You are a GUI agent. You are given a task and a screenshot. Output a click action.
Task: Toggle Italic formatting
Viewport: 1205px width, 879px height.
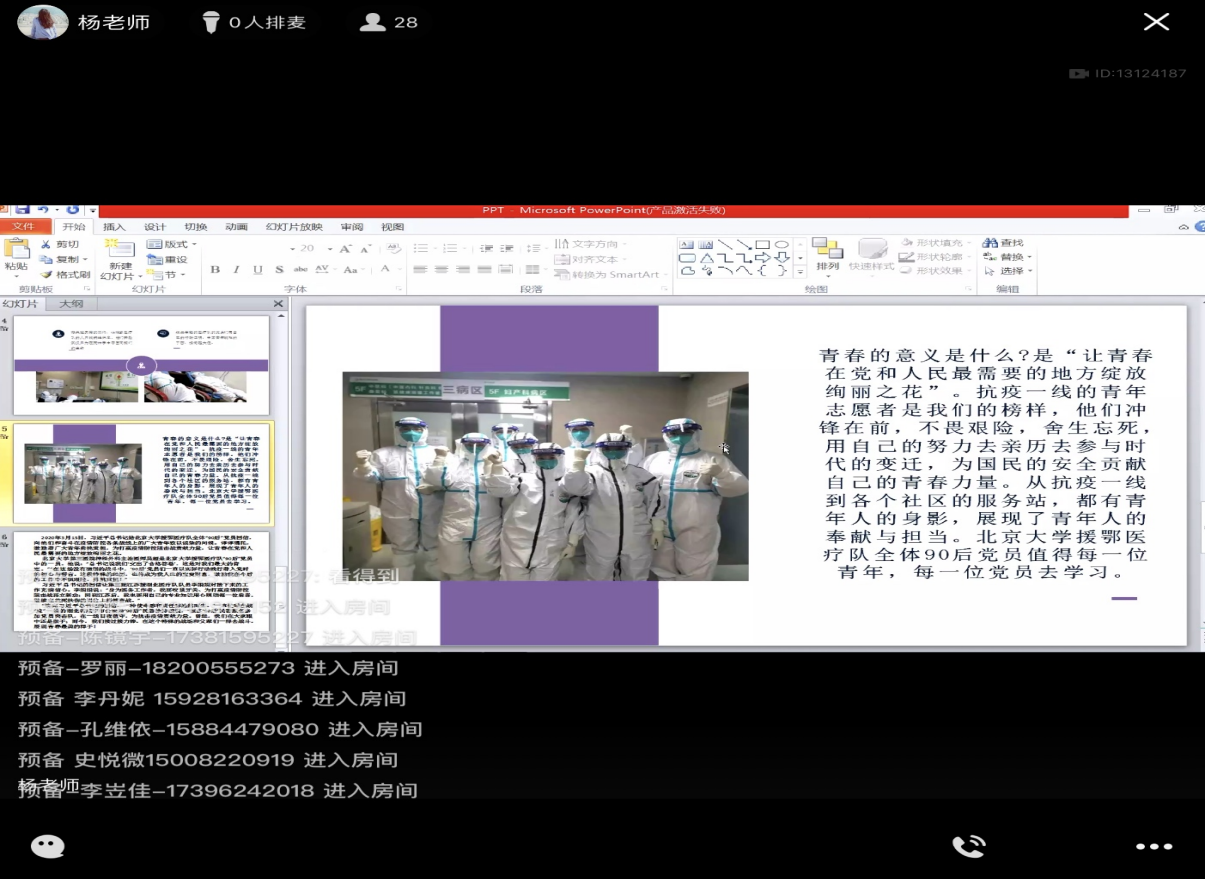click(x=236, y=270)
